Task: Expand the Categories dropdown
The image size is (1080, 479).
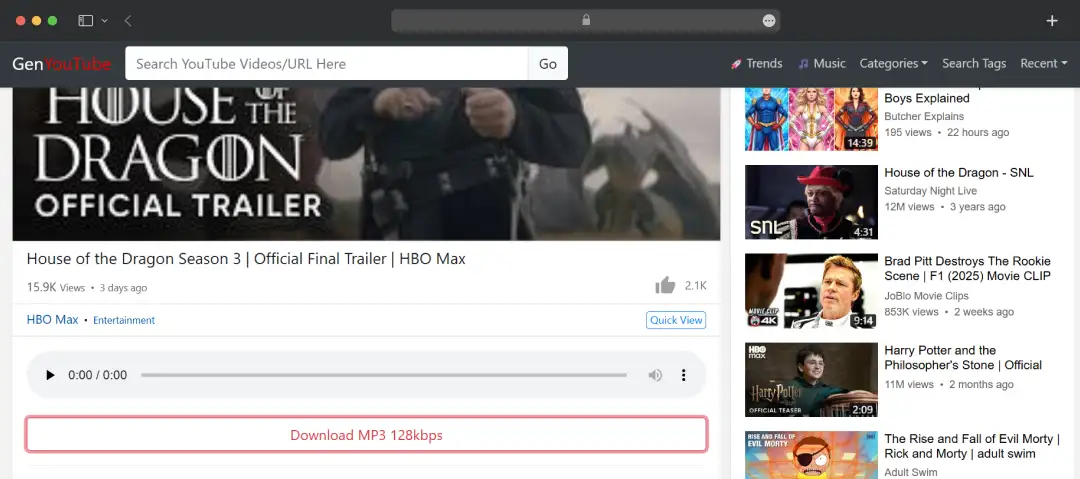Action: (x=893, y=63)
